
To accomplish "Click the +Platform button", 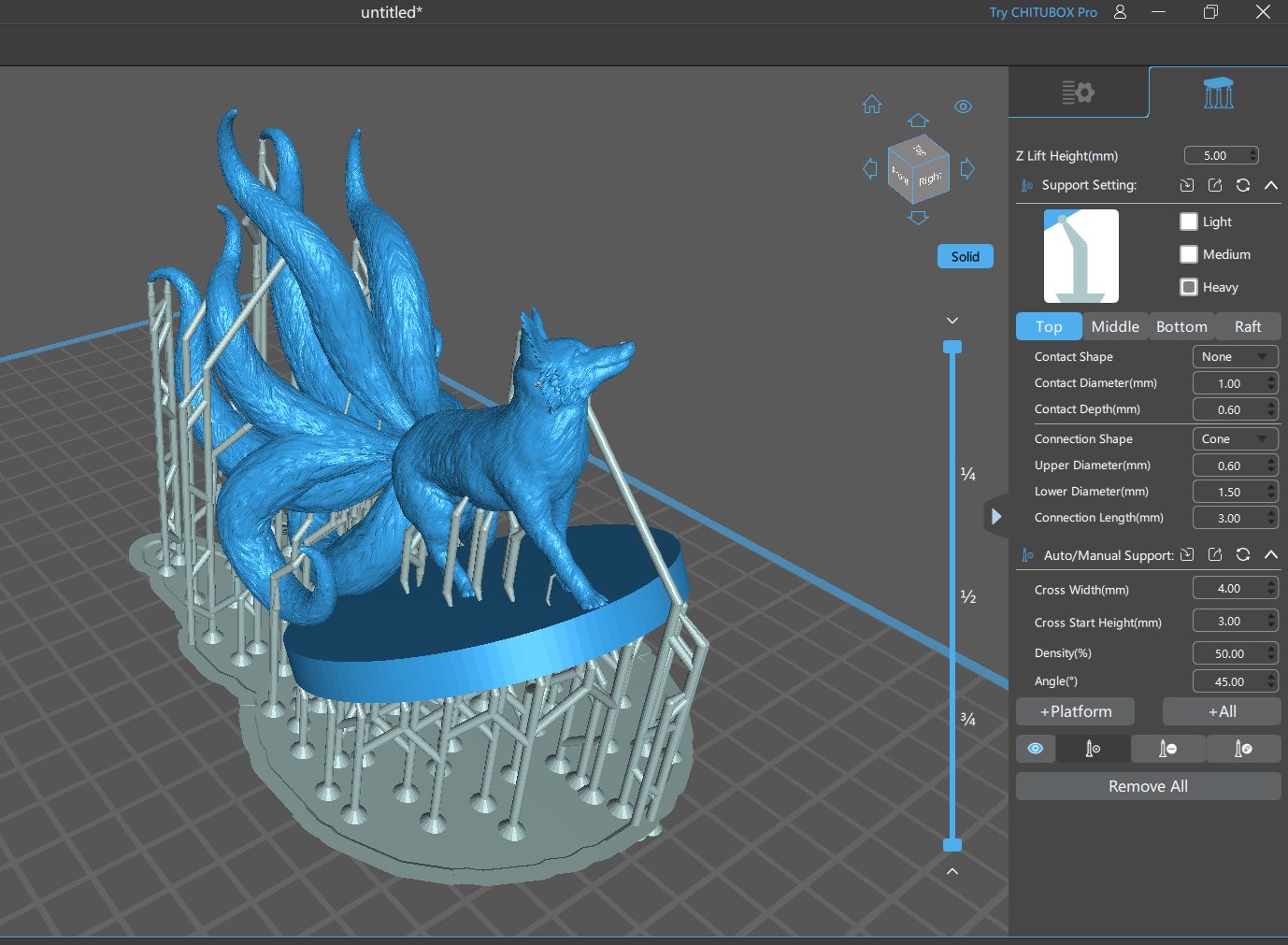I will 1076,711.
